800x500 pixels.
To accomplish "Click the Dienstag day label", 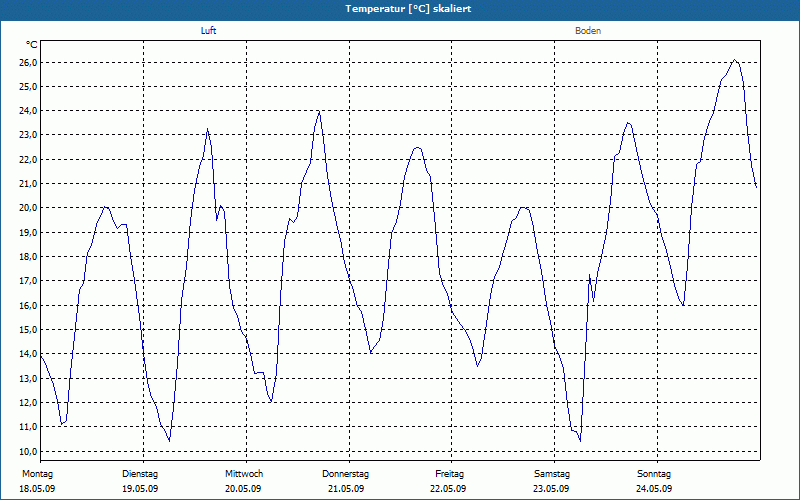I will pos(140,474).
